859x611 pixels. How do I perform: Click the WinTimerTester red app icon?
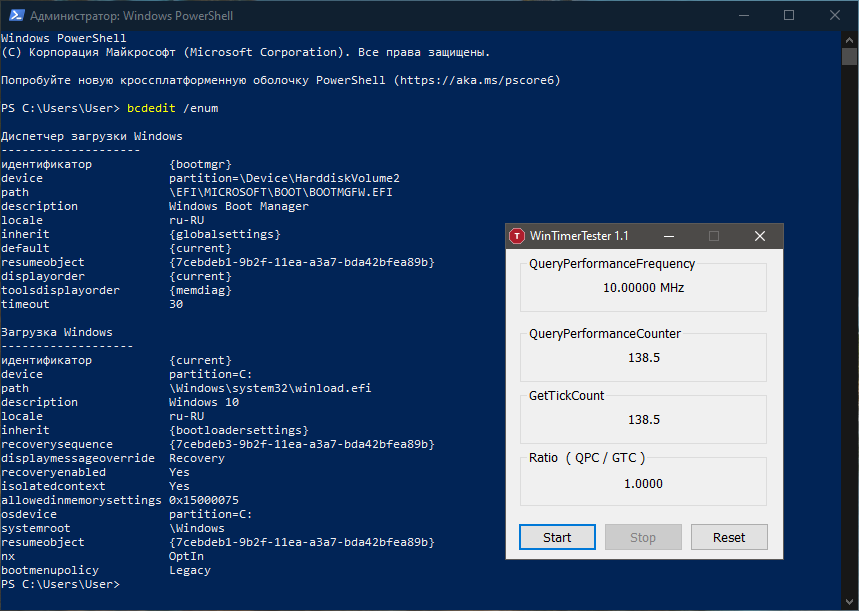(x=517, y=236)
